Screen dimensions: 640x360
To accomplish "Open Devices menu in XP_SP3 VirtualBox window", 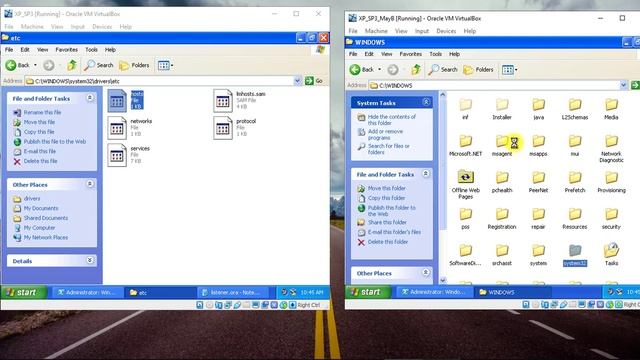I will [102, 27].
